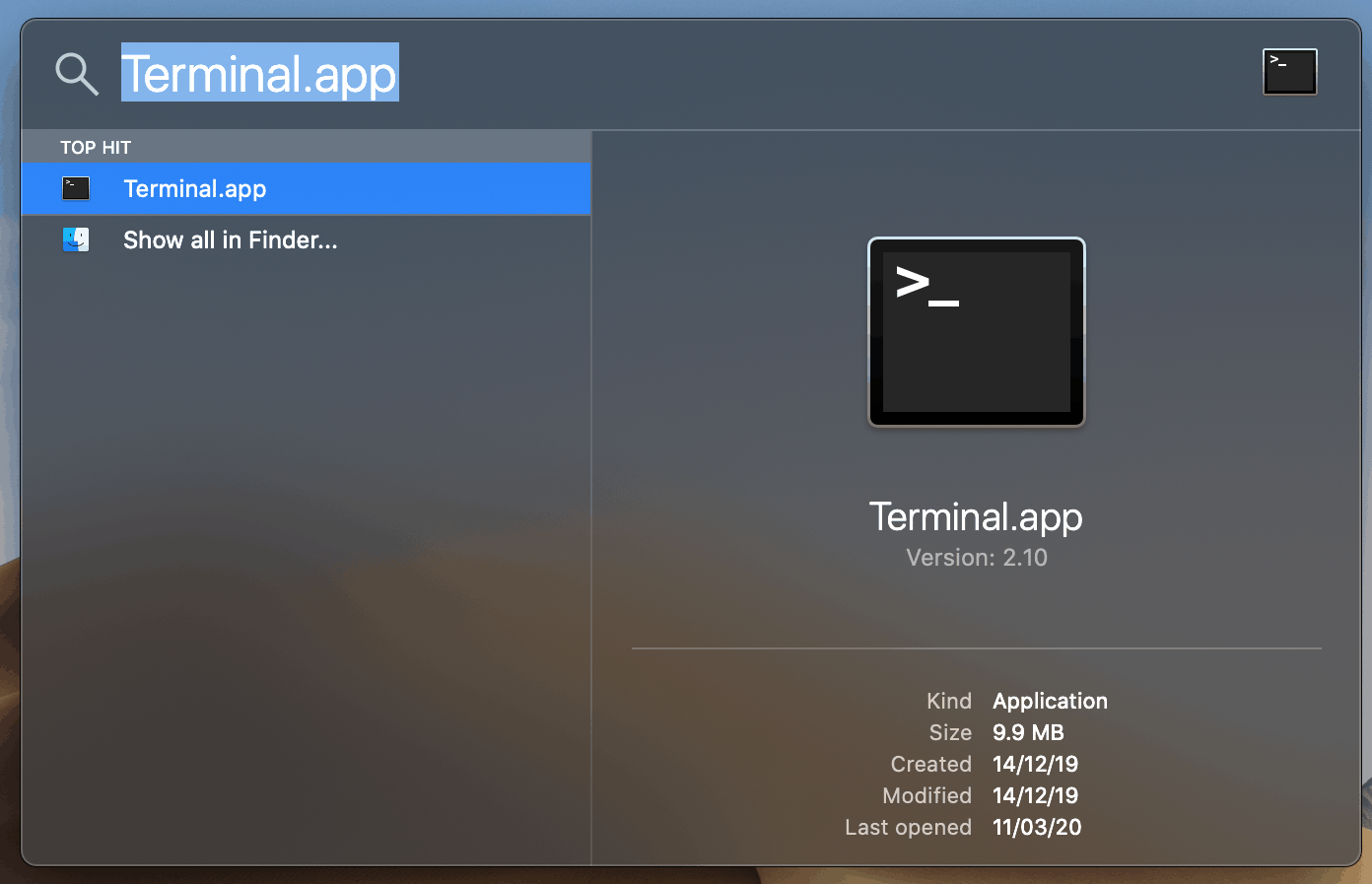This screenshot has width=1372, height=884.
Task: Click the Kind value Application
Action: (x=1050, y=701)
